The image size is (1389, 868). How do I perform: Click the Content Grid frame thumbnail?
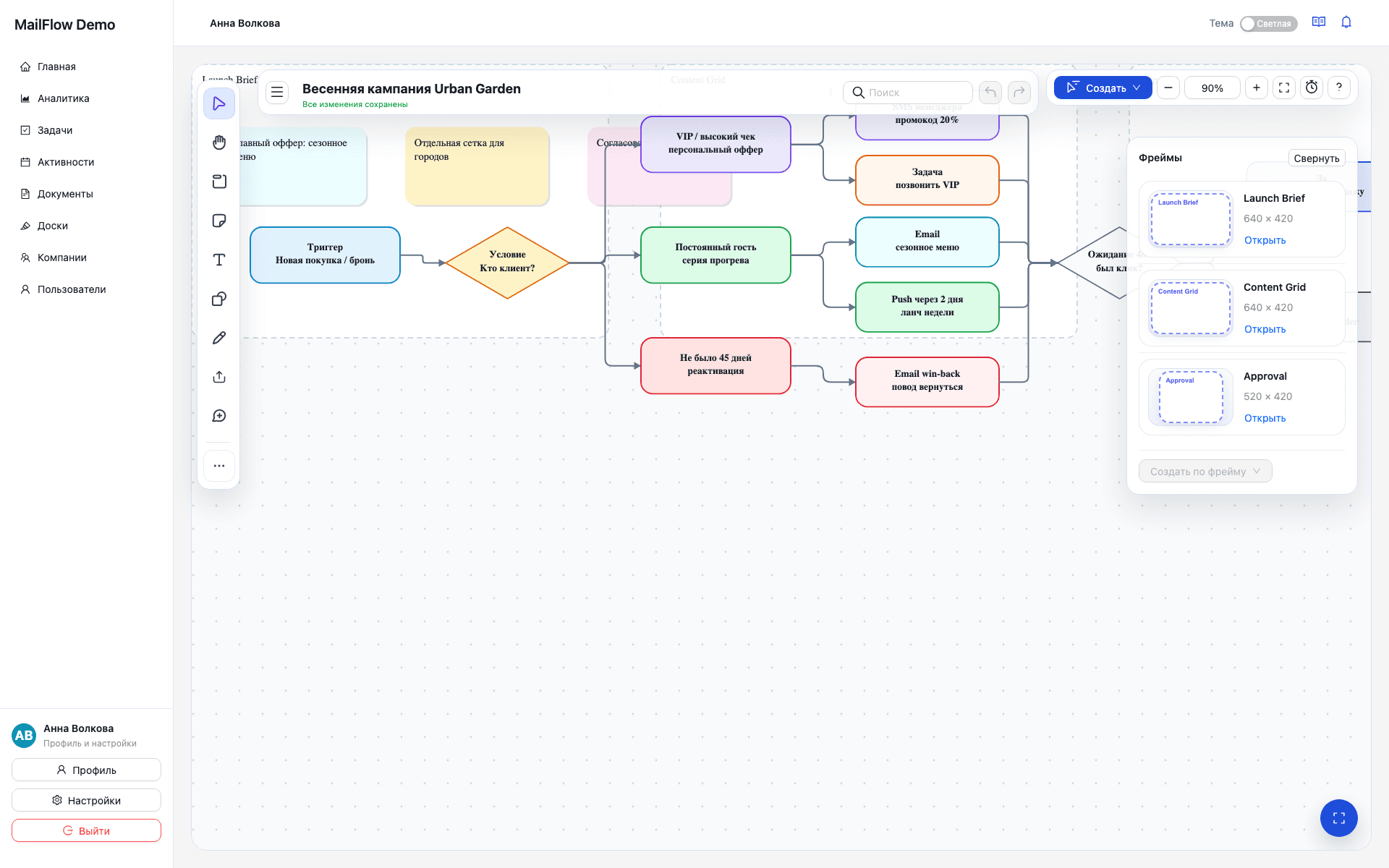point(1191,308)
